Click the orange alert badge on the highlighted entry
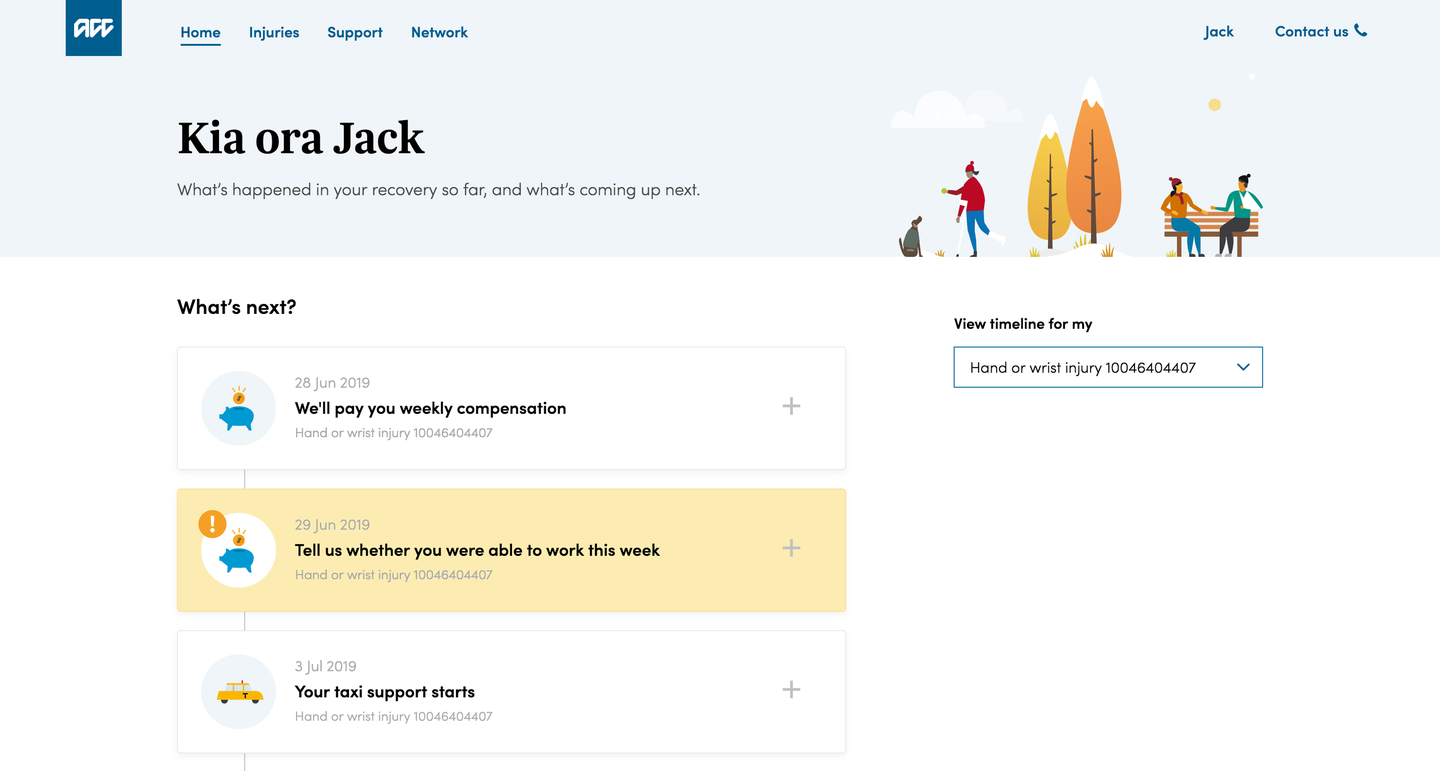 pos(211,522)
